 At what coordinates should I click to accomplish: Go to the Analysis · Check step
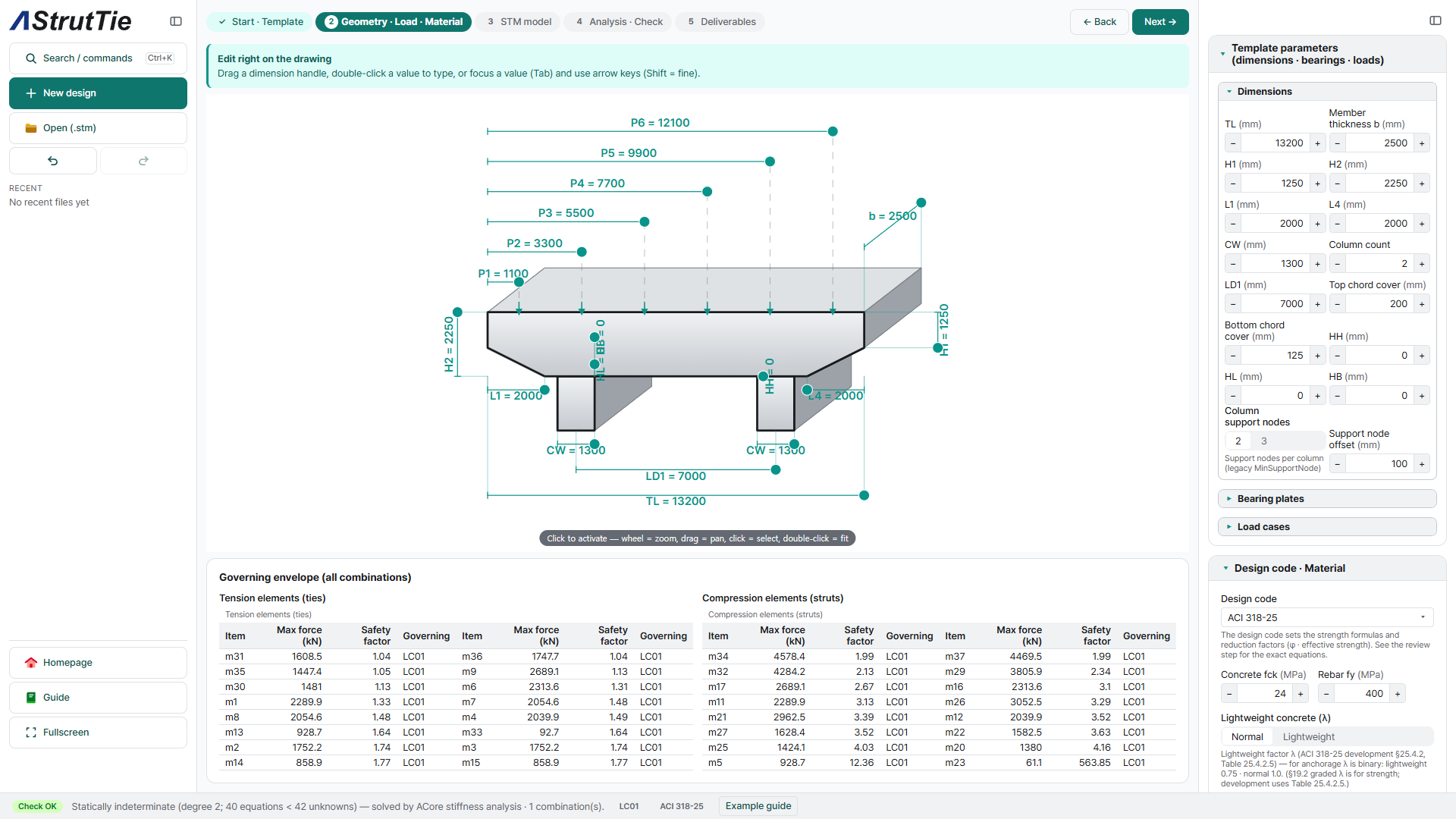pyautogui.click(x=619, y=22)
